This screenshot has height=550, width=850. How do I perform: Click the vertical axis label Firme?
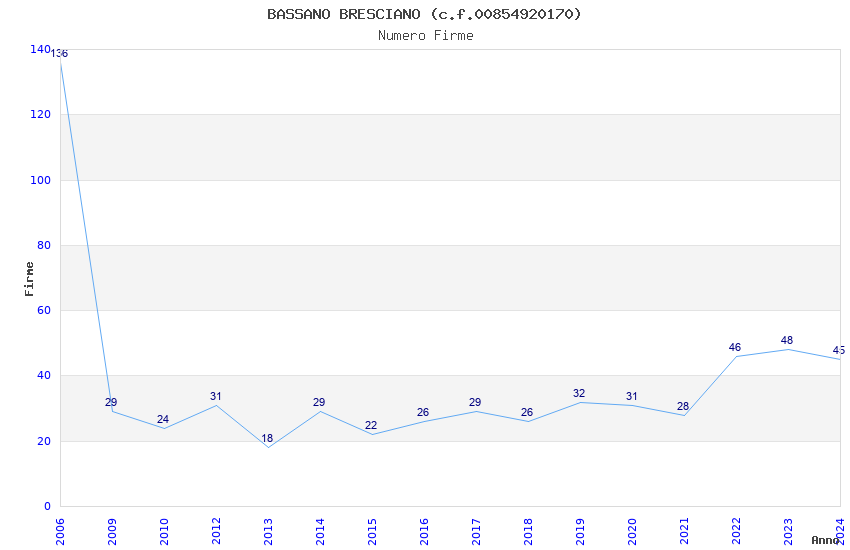(x=29, y=279)
